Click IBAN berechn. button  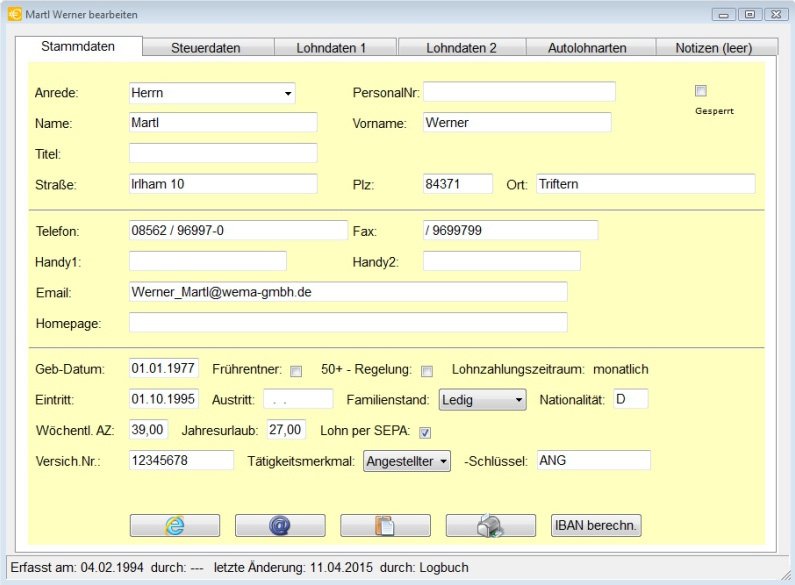click(x=596, y=525)
